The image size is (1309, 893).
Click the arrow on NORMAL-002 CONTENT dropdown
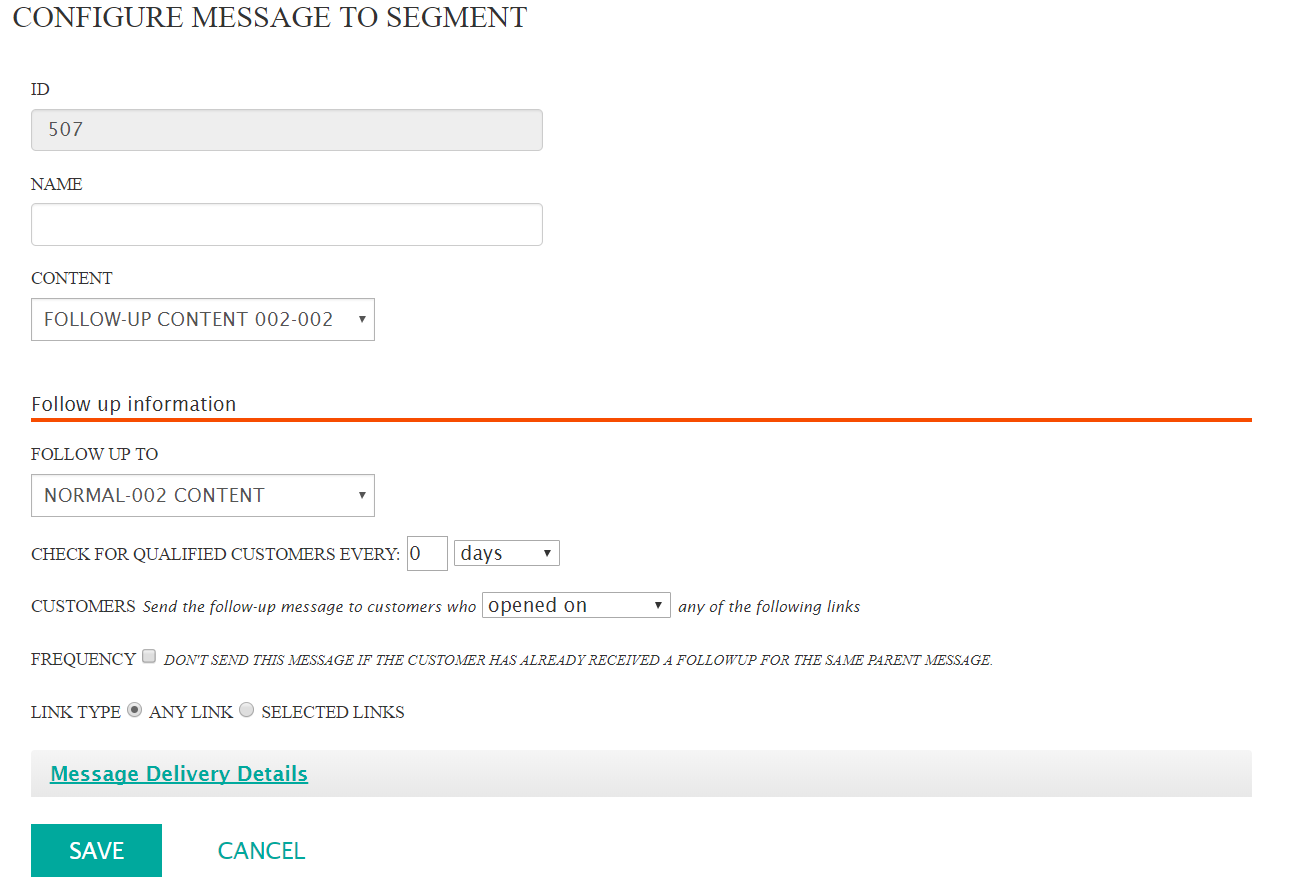(360, 496)
